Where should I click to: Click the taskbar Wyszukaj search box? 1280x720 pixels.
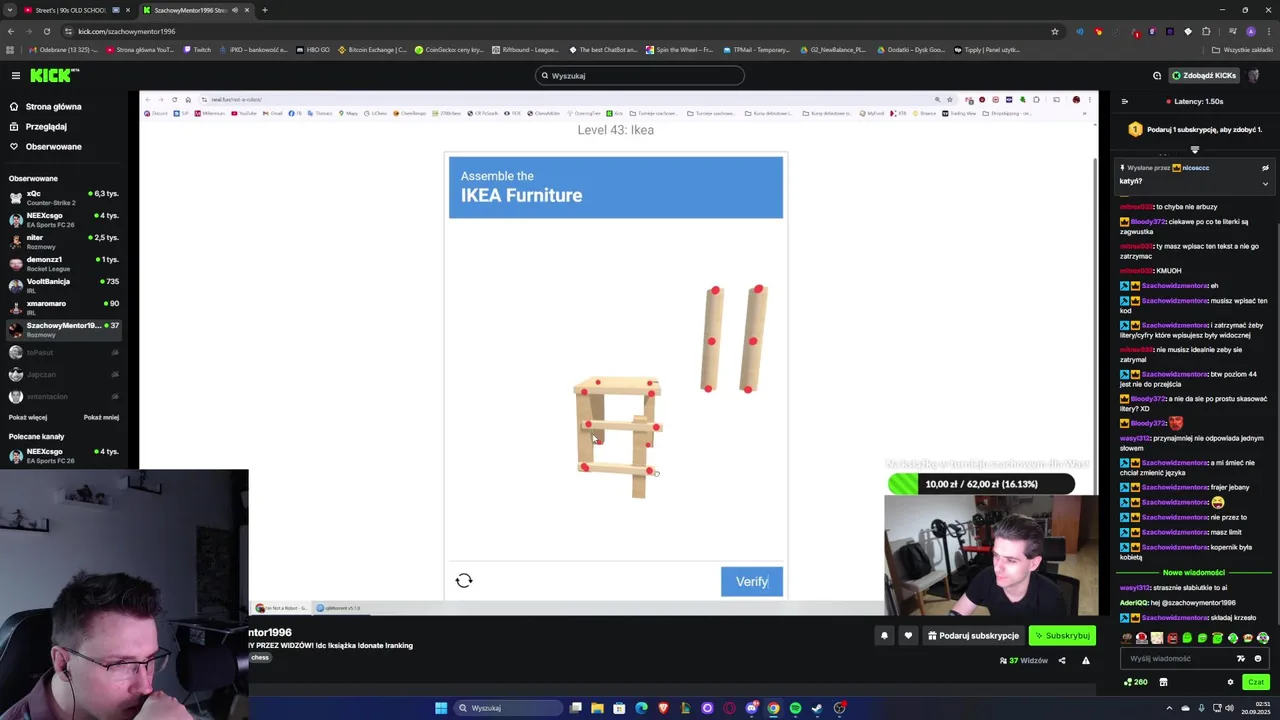click(x=508, y=708)
